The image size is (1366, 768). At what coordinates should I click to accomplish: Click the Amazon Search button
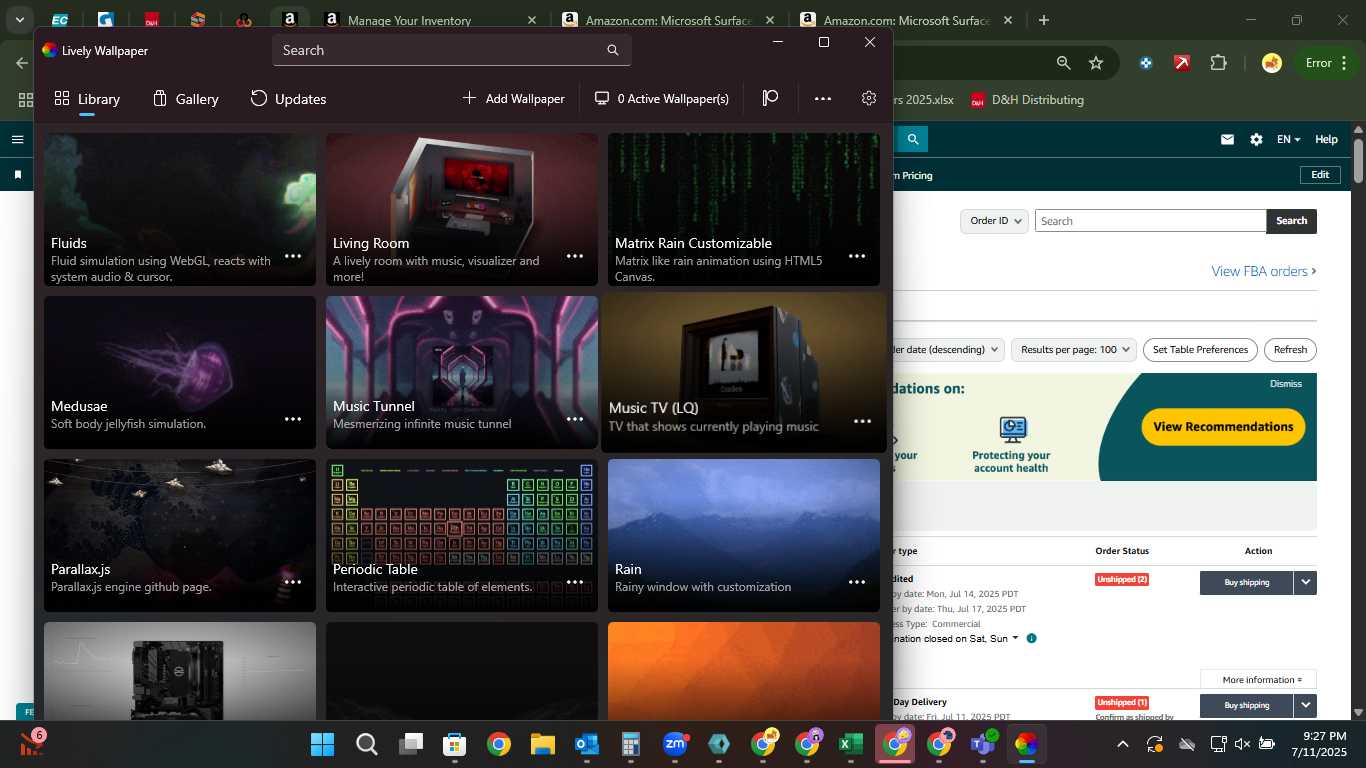click(1291, 221)
